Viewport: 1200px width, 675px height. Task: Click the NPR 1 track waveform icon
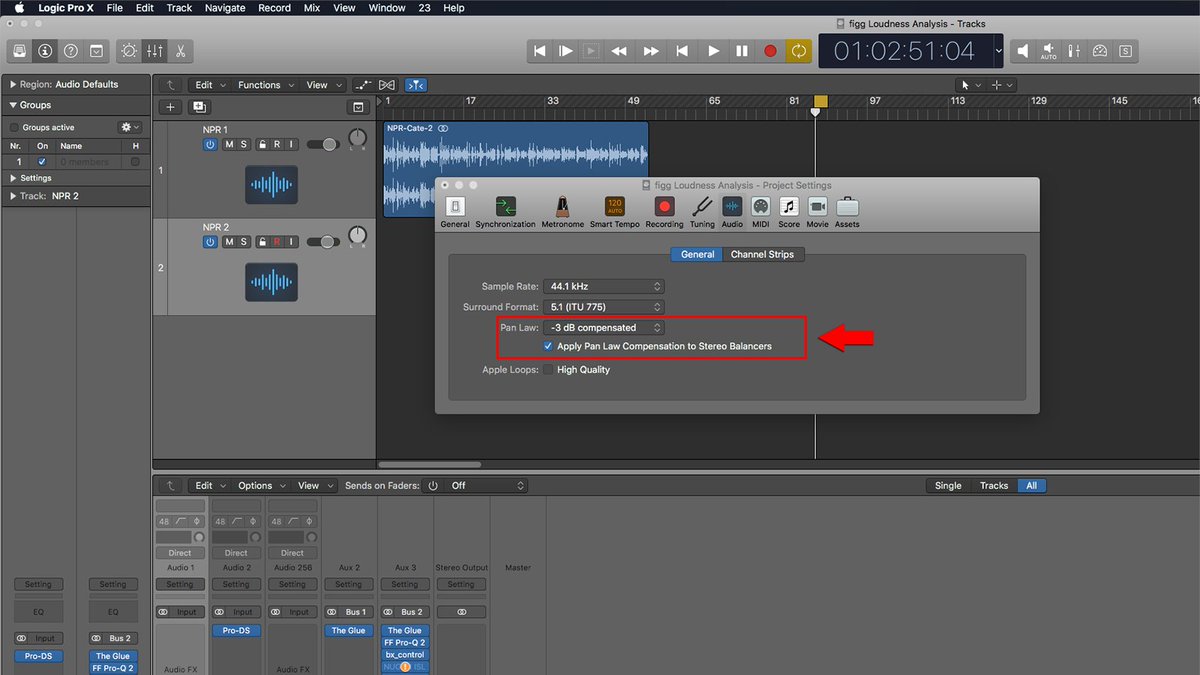[271, 185]
